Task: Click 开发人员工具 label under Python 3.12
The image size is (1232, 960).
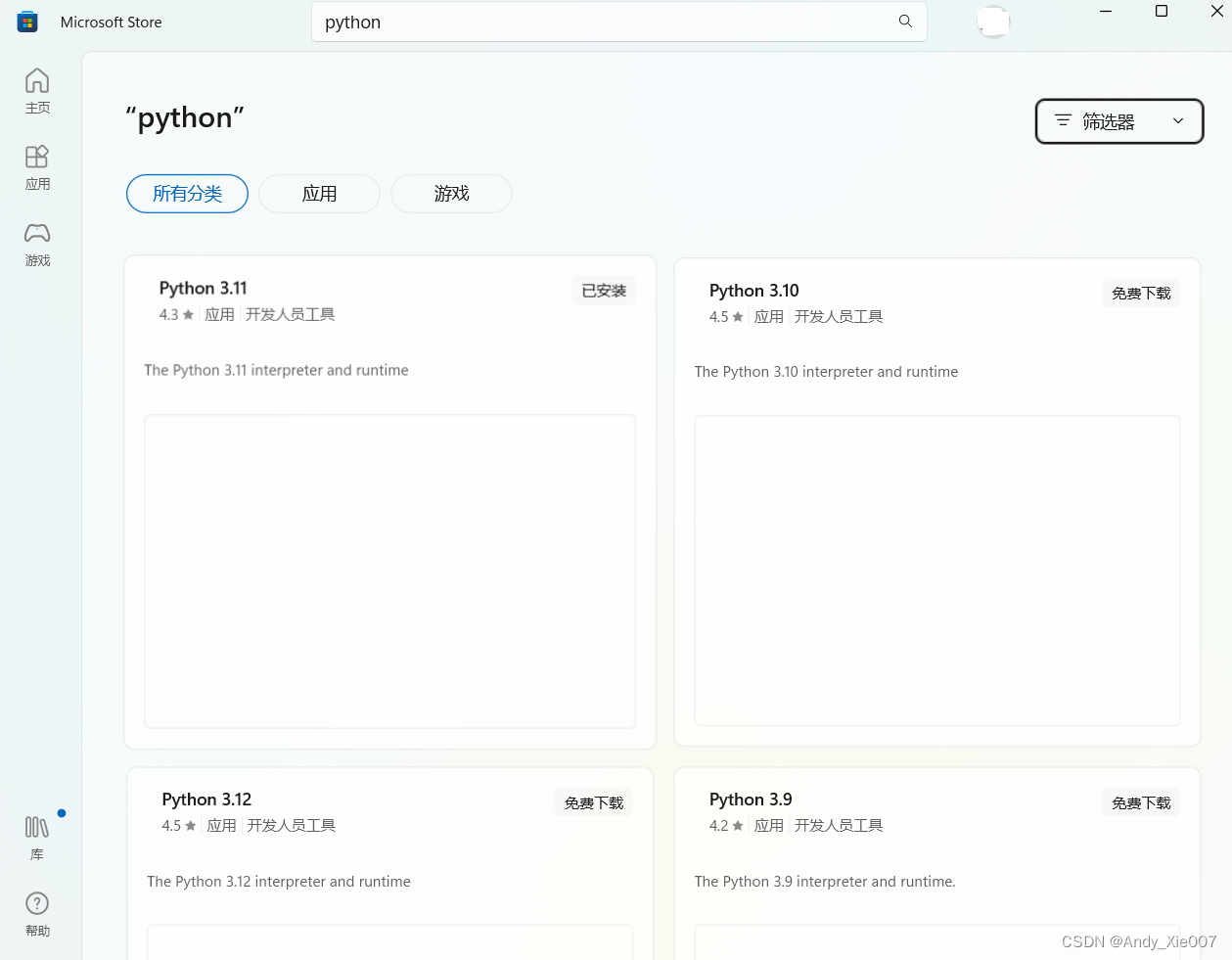Action: (292, 826)
